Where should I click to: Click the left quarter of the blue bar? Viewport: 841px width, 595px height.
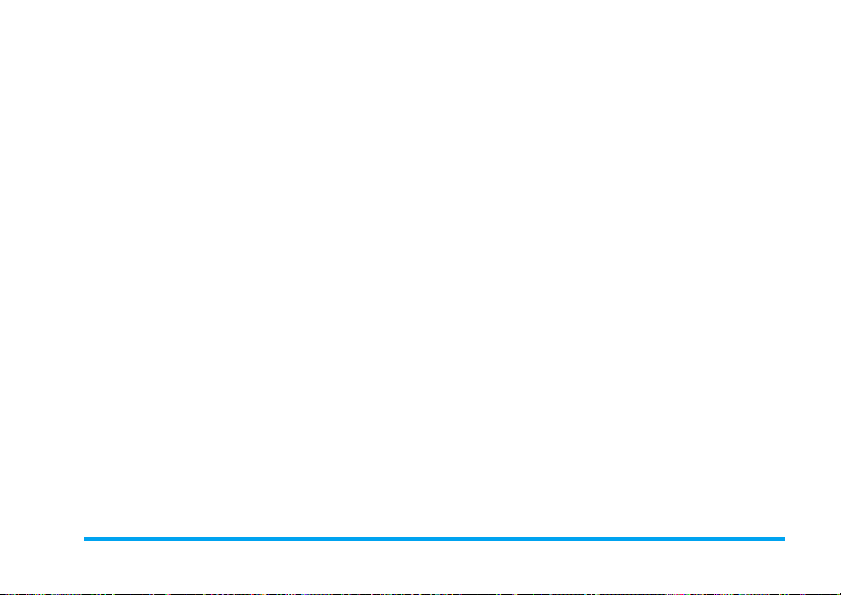pos(259,539)
